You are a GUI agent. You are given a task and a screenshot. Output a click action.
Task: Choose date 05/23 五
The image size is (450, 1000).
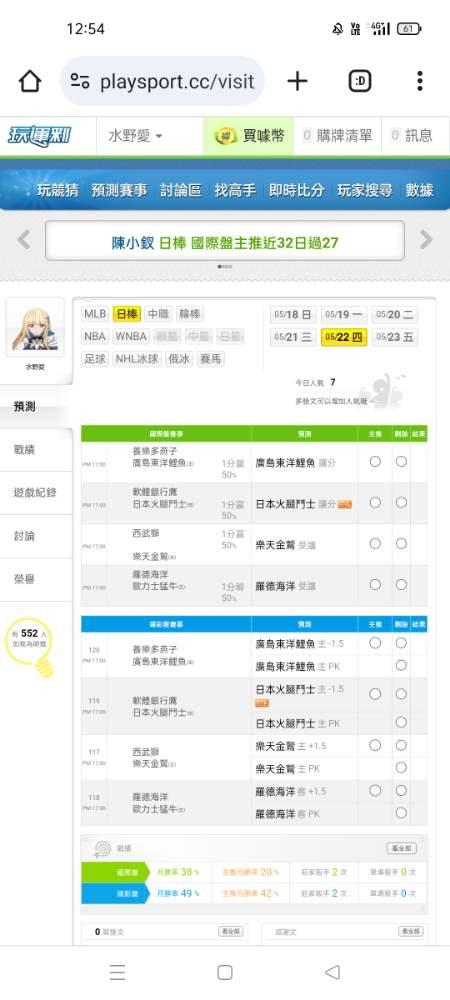click(x=395, y=337)
